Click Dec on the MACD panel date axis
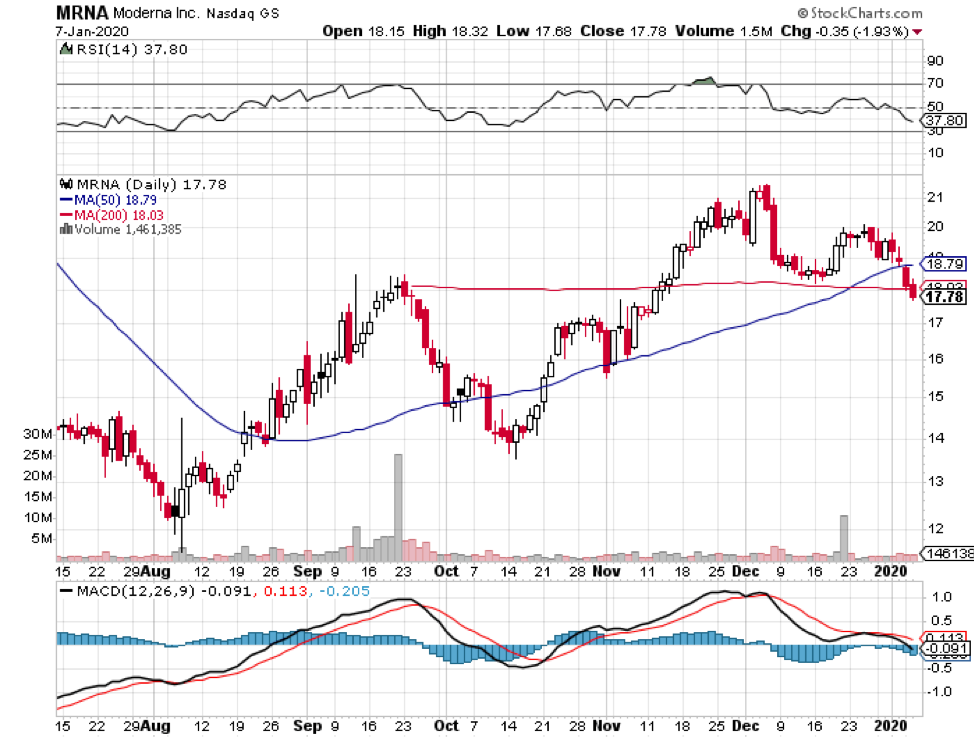 pyautogui.click(x=745, y=726)
